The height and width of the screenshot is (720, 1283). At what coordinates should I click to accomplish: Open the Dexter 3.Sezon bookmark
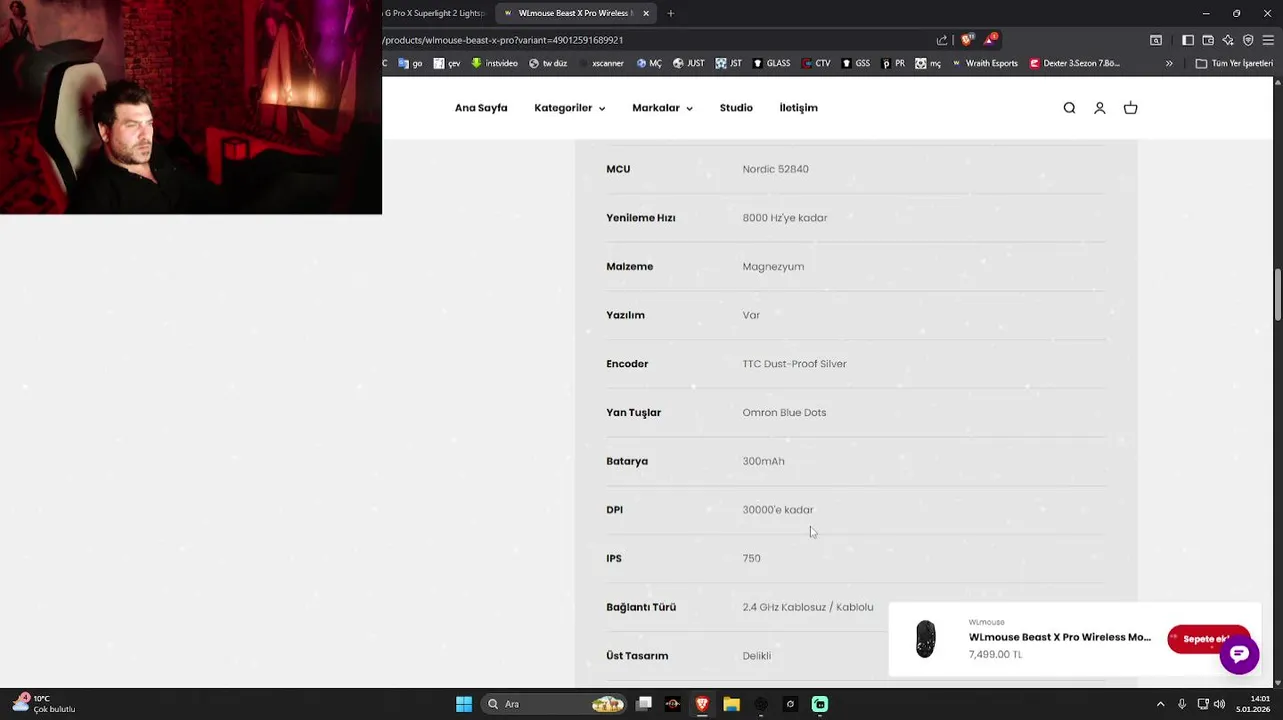click(x=1075, y=63)
